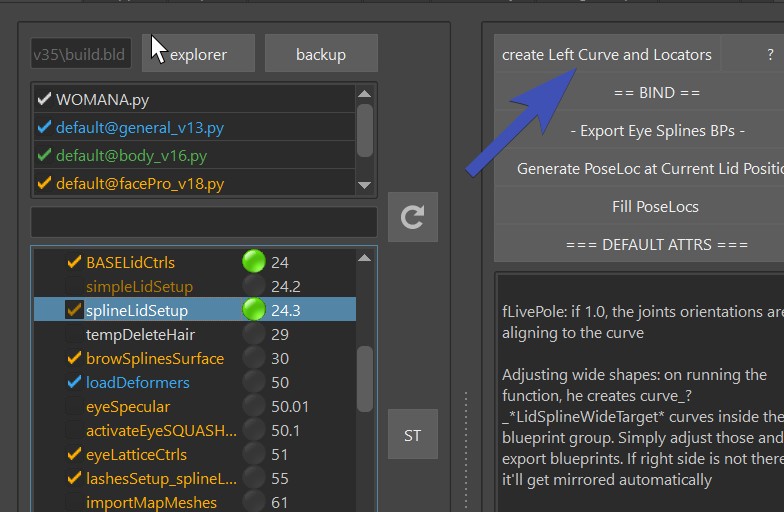The image size is (784, 512).
Task: Enable the eyeSpecular checkbox
Action: pos(74,406)
